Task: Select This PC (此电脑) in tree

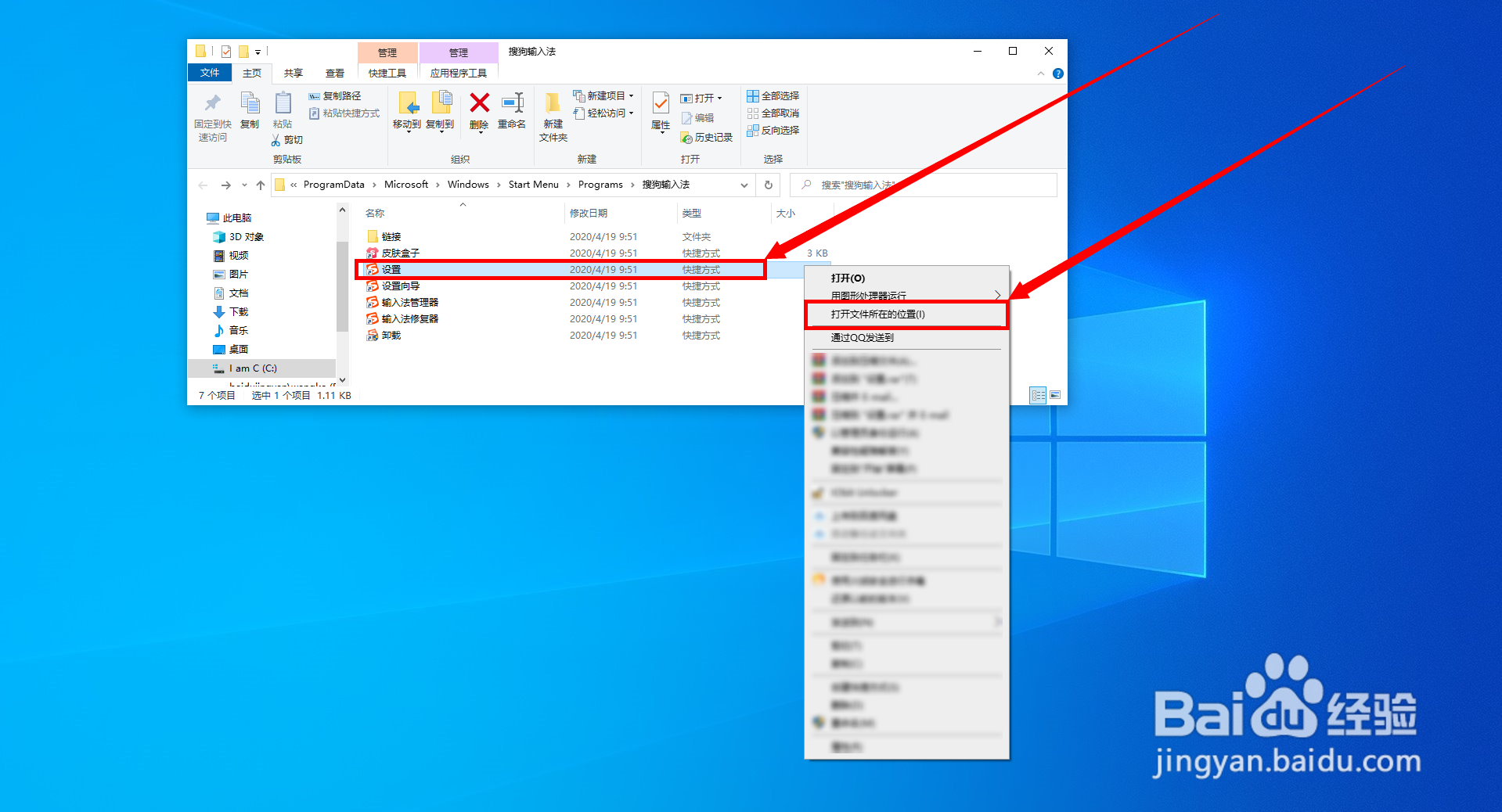Action: (x=229, y=218)
